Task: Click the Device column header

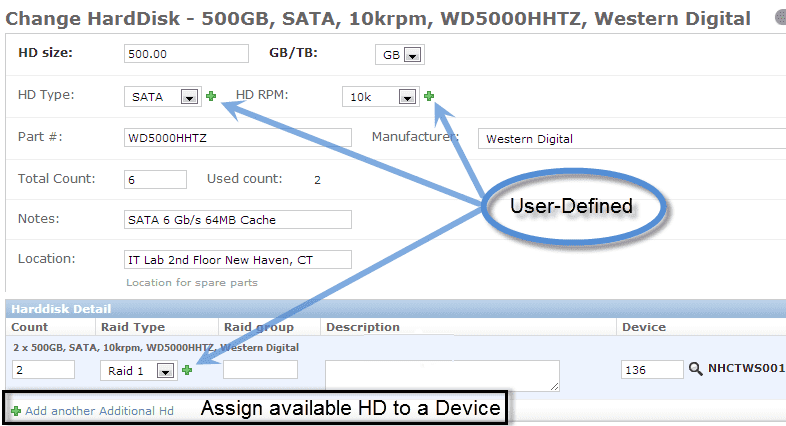Action: click(x=644, y=327)
